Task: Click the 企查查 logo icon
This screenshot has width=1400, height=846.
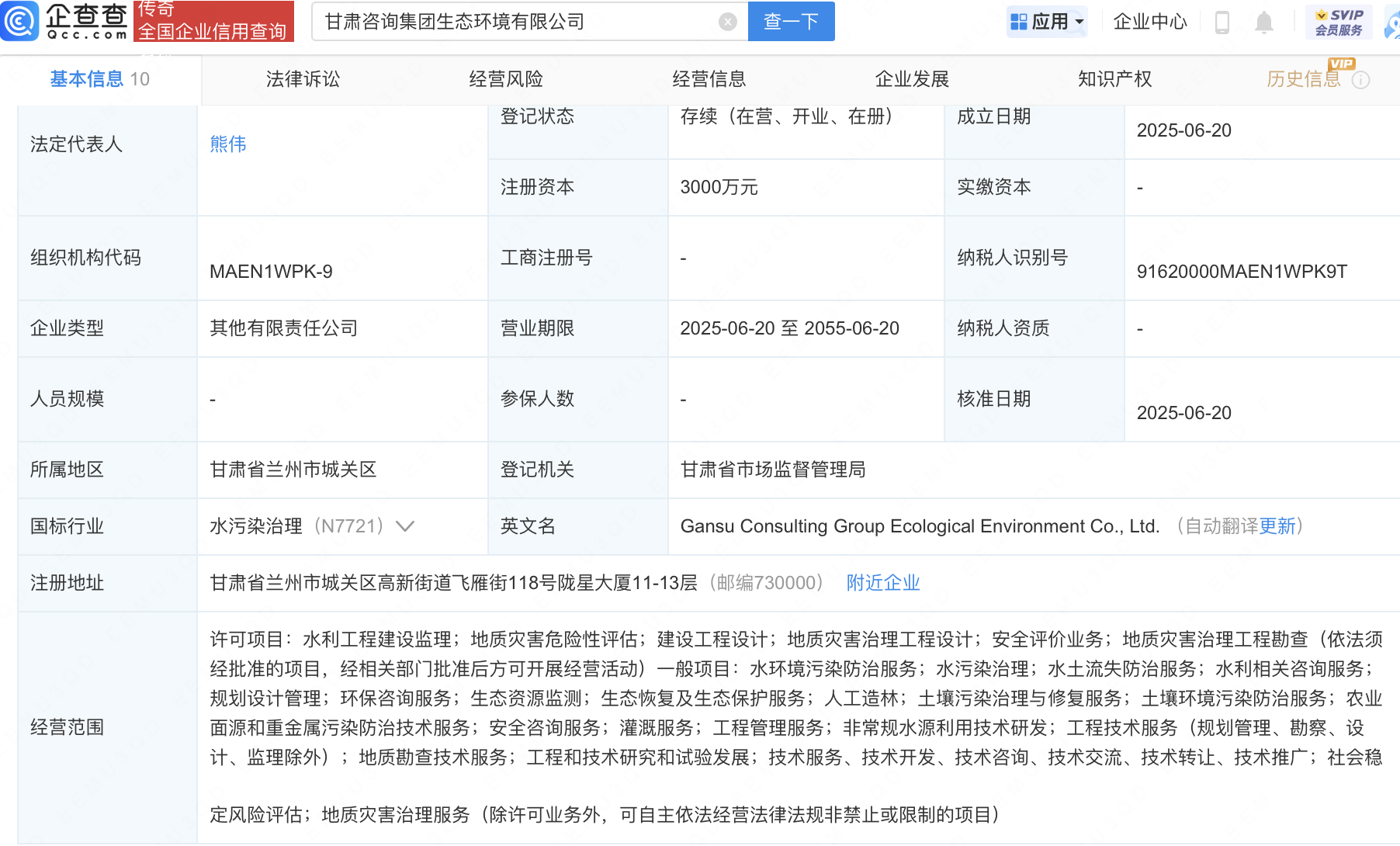Action: coord(21,22)
